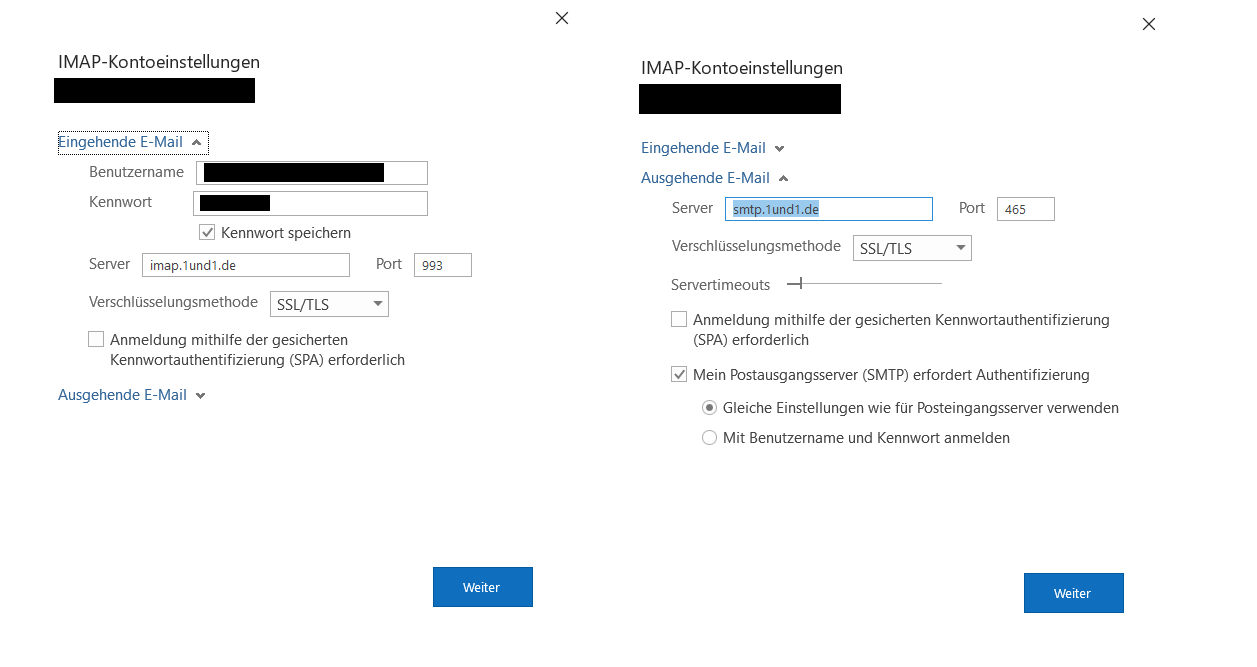This screenshot has height=667, width=1257.
Task: Close the right IMAP settings dialog
Action: pyautogui.click(x=1149, y=24)
